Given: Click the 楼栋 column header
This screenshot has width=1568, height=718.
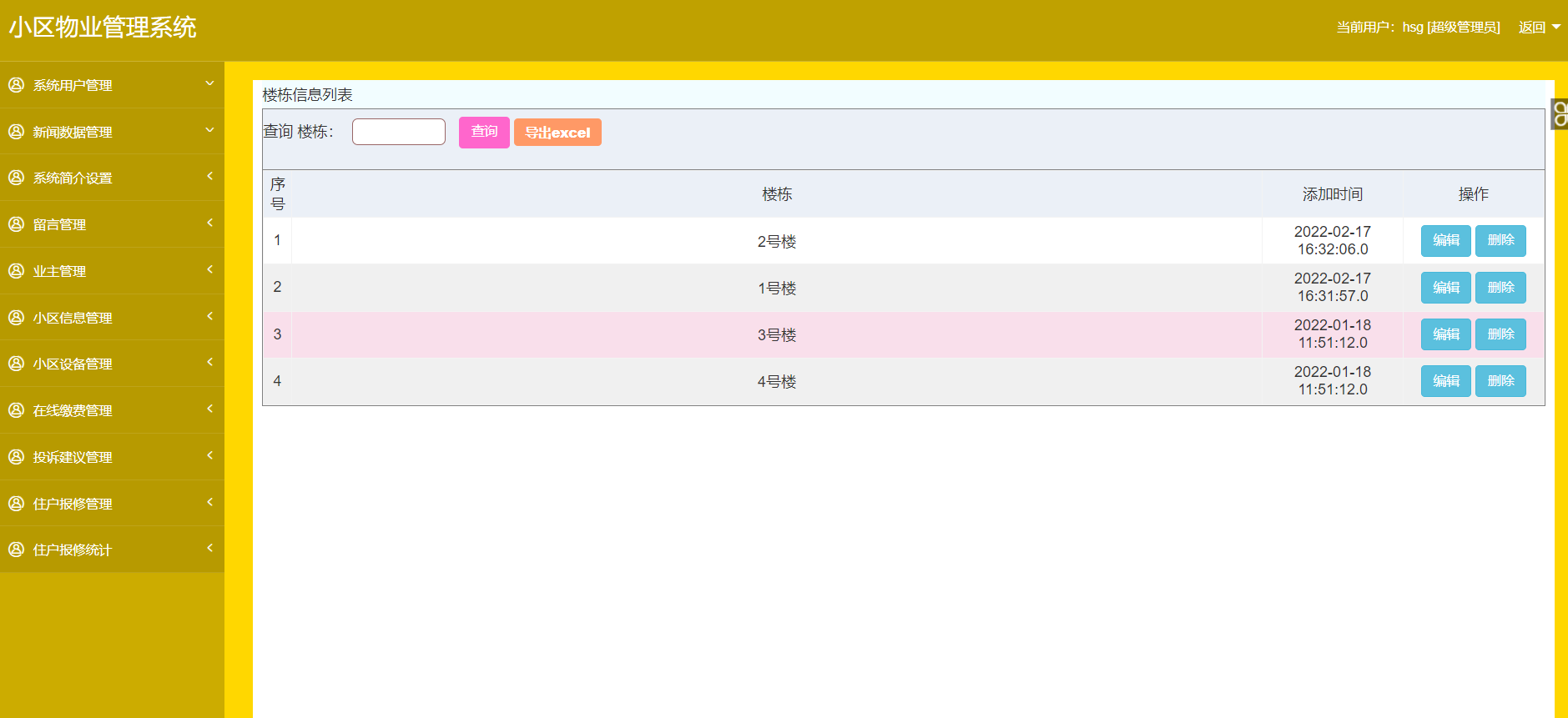Looking at the screenshot, I should tap(777, 194).
